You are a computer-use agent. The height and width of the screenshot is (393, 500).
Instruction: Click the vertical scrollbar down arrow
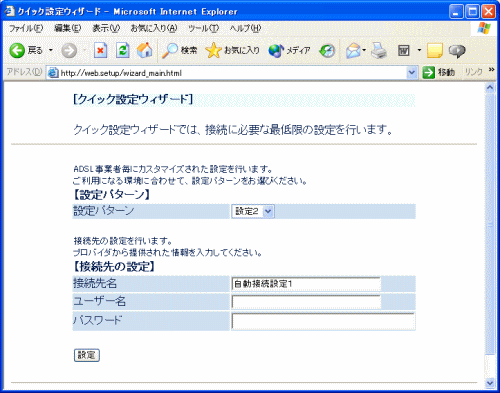click(490, 383)
